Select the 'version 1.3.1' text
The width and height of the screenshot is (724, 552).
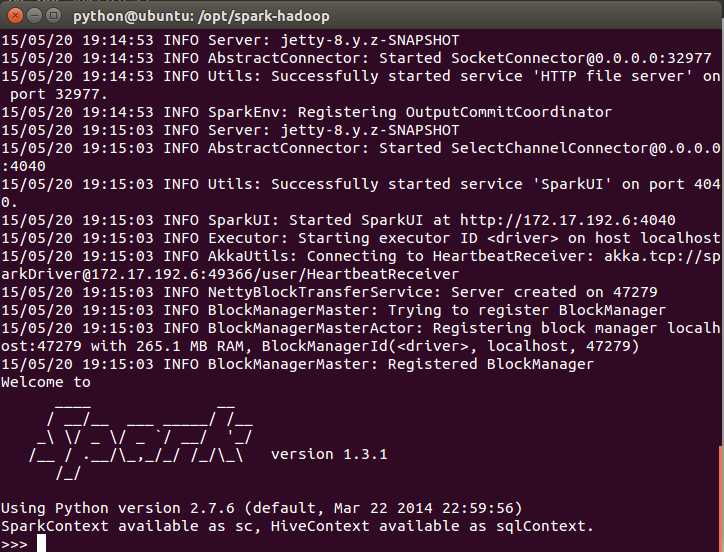point(328,454)
